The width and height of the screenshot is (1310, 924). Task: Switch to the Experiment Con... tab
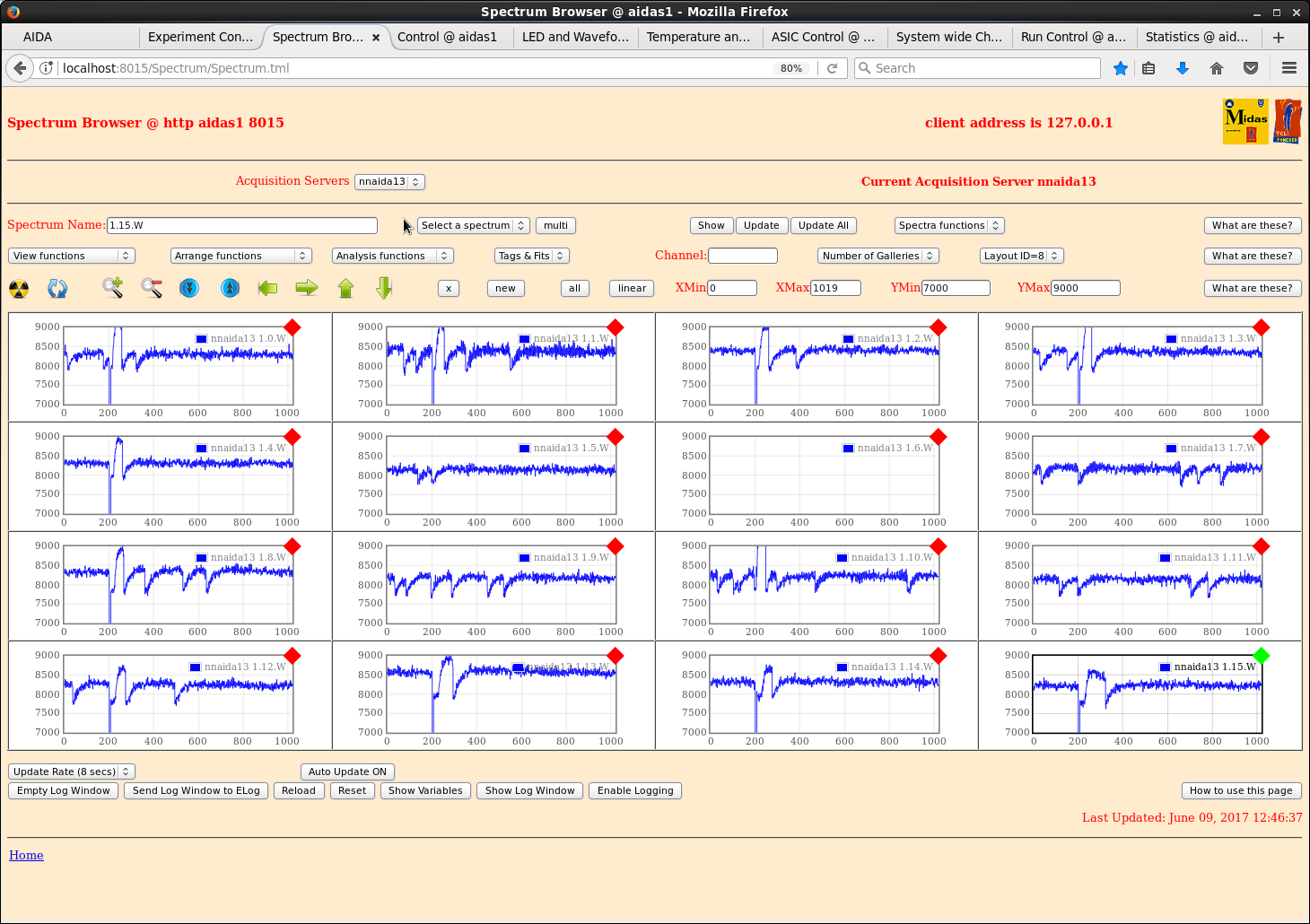pos(200,37)
